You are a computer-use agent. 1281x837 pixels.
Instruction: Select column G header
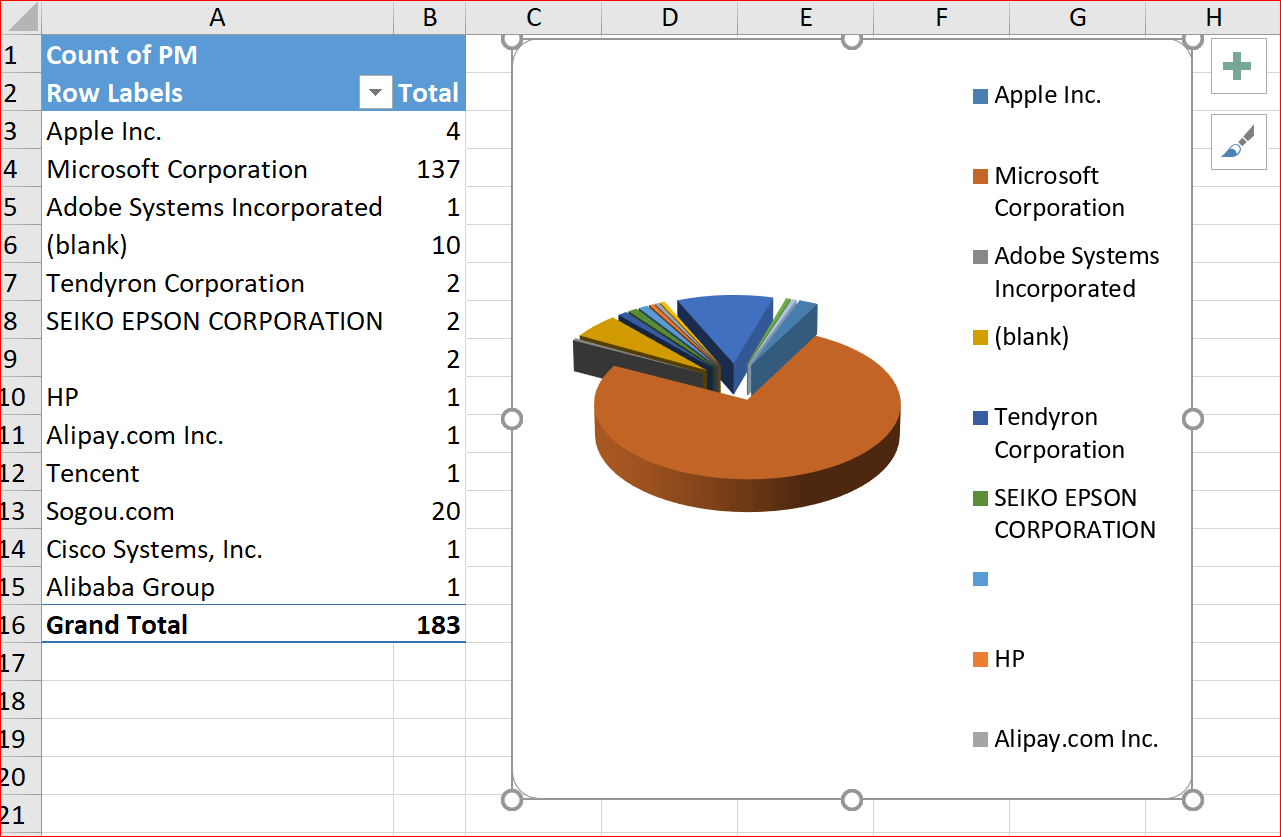(x=1077, y=17)
